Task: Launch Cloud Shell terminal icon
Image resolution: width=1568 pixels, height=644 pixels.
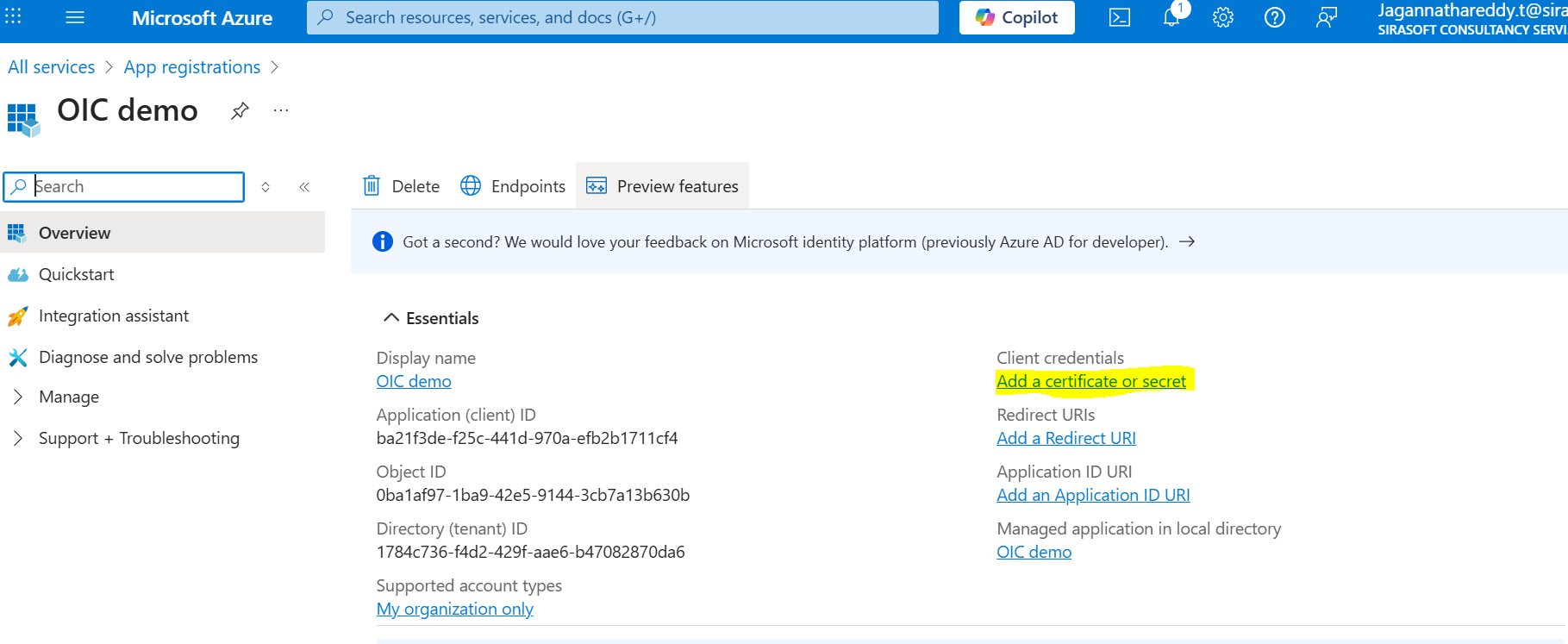Action: [1119, 17]
